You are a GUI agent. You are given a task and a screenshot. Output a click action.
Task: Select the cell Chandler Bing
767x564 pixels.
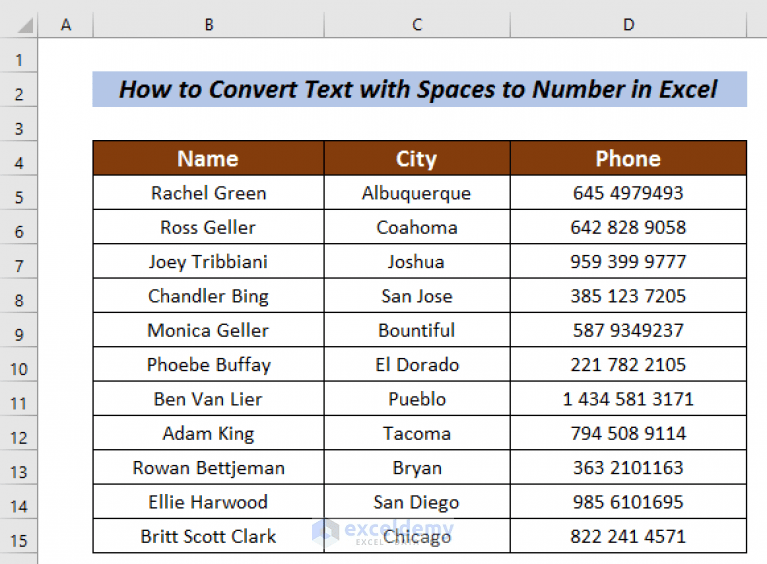[x=208, y=296]
